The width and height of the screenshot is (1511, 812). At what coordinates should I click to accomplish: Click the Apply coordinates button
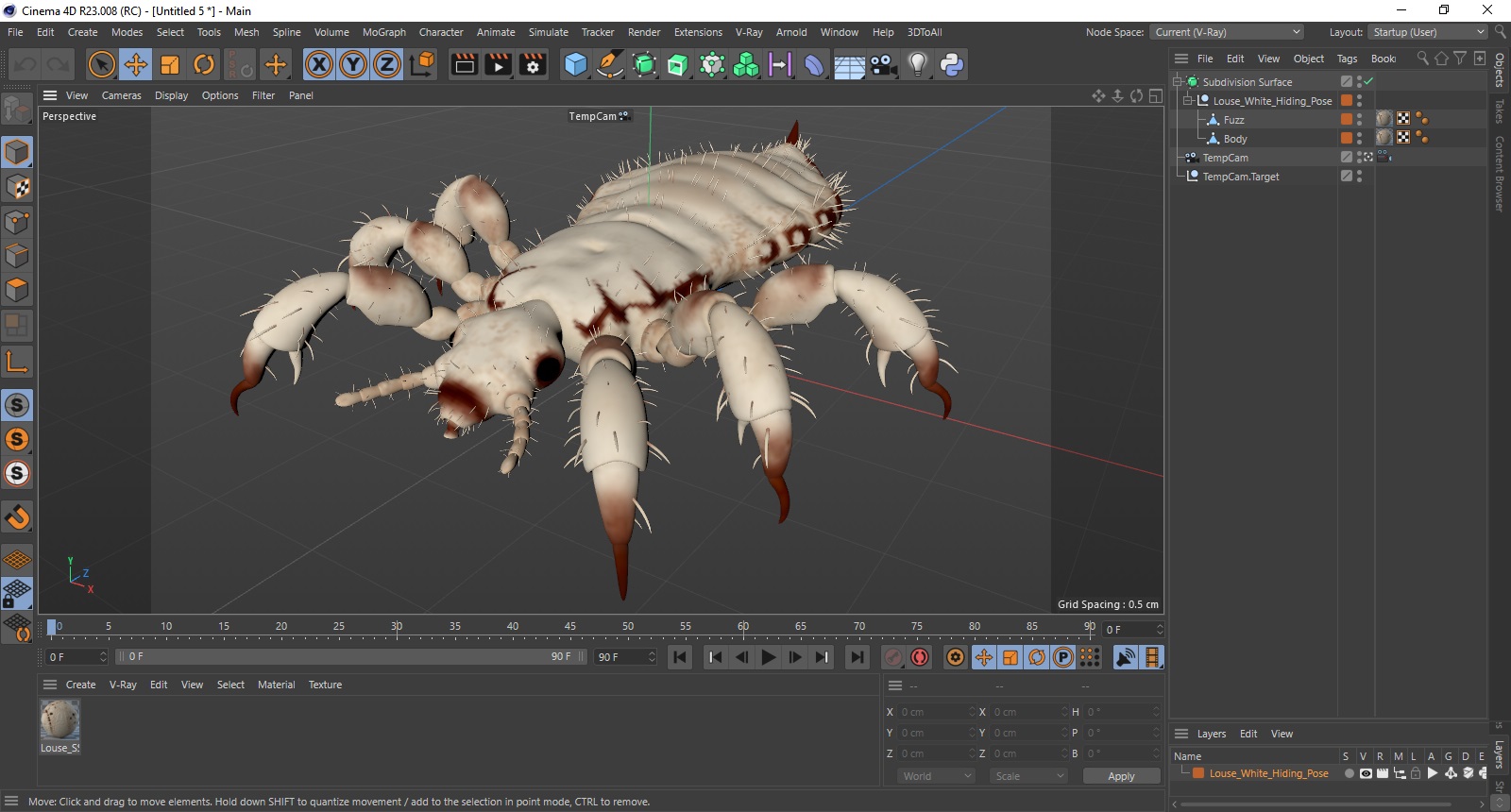1121,776
